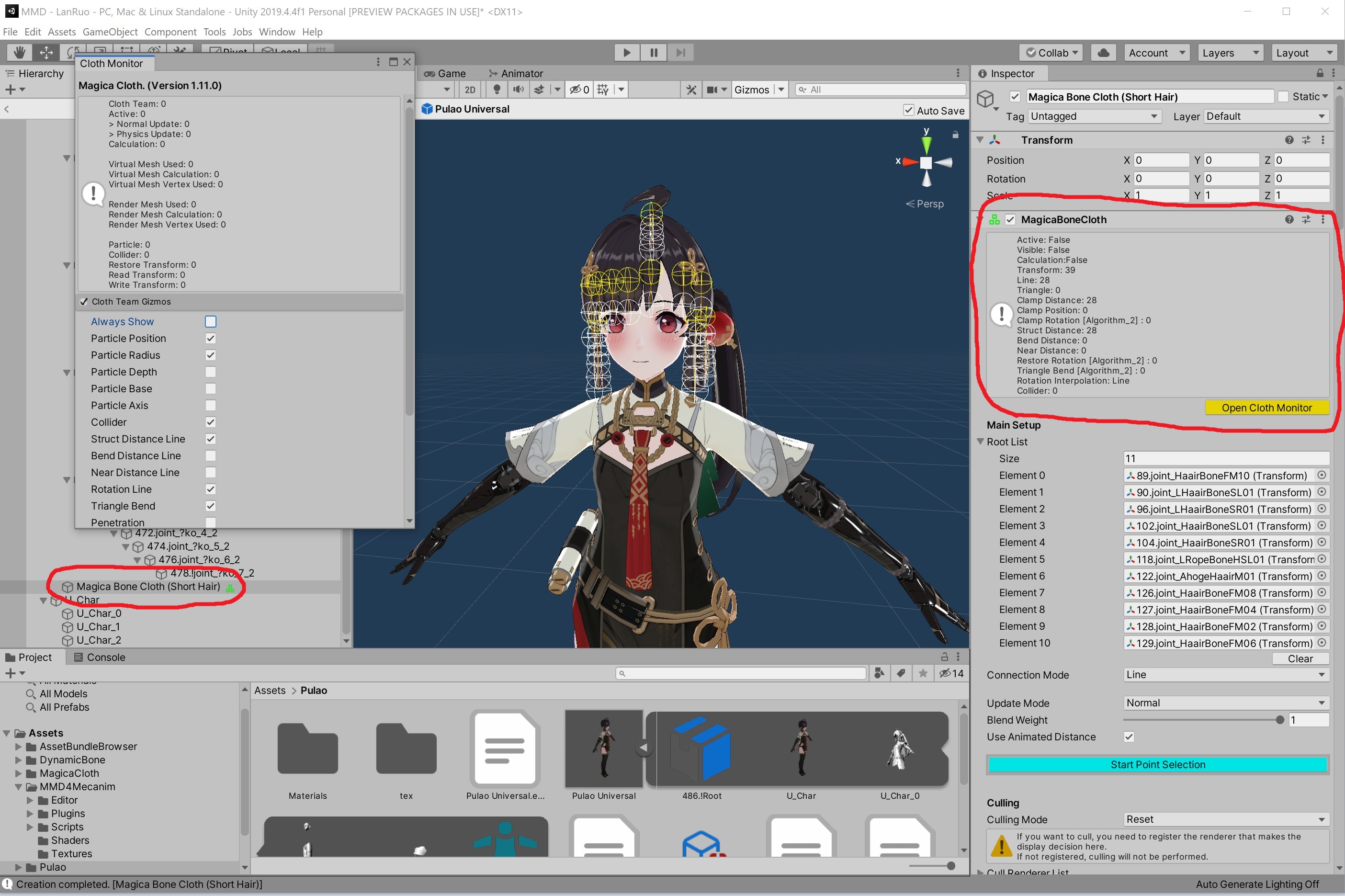Toggle Use Animated Distance checkbox
This screenshot has height=896, width=1345.
coord(1129,737)
